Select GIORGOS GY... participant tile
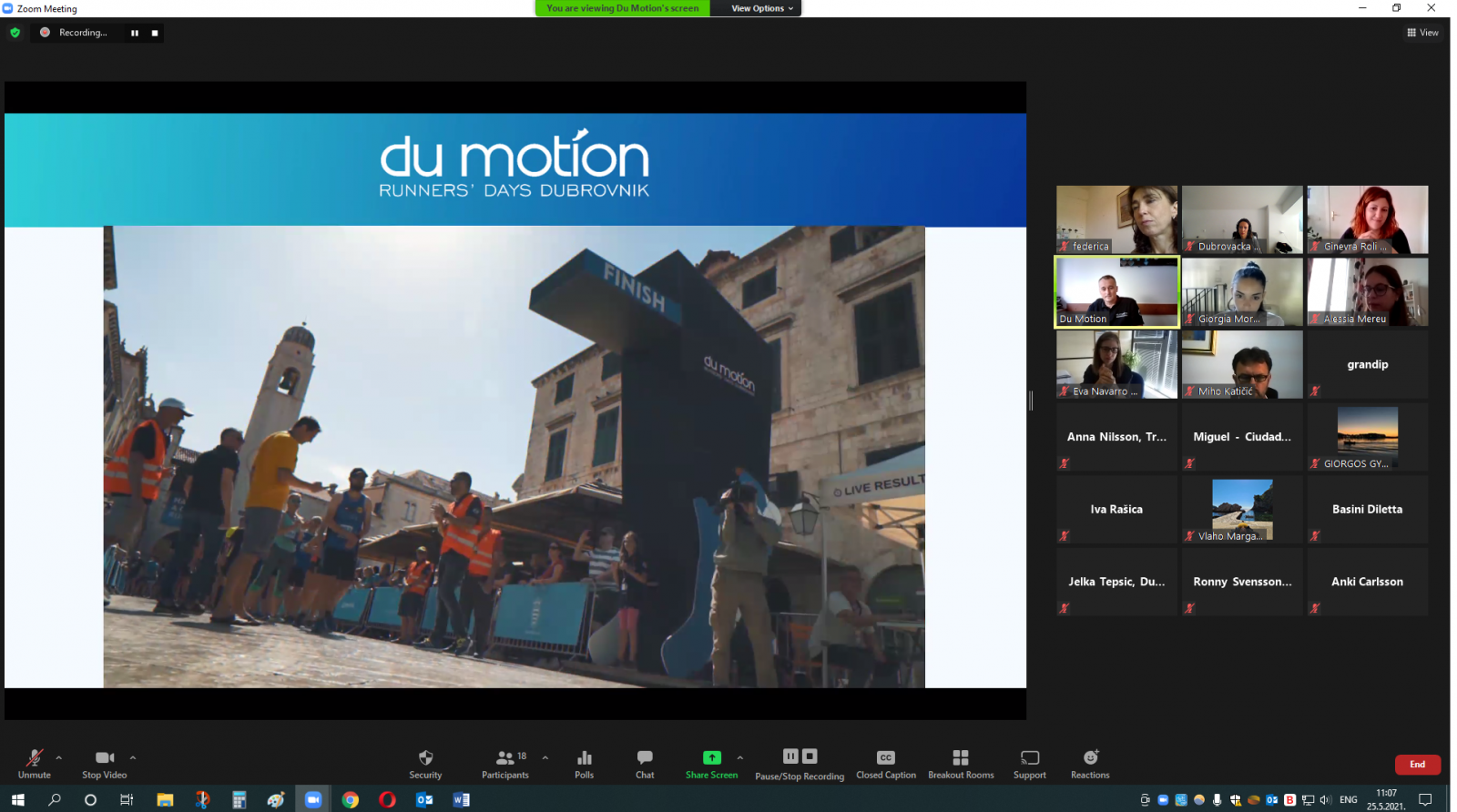This screenshot has width=1457, height=812. [1368, 437]
